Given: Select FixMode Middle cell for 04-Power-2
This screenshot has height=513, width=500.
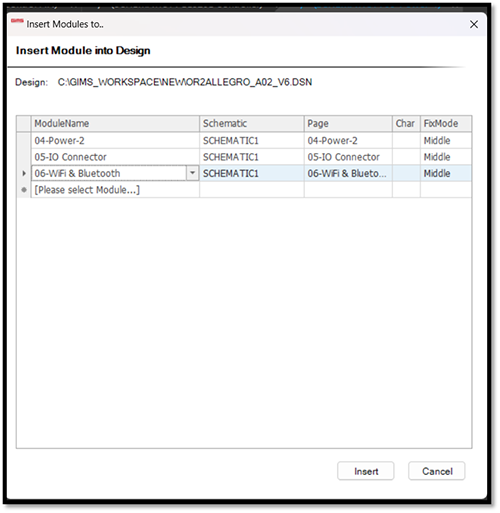Looking at the screenshot, I should point(446,141).
